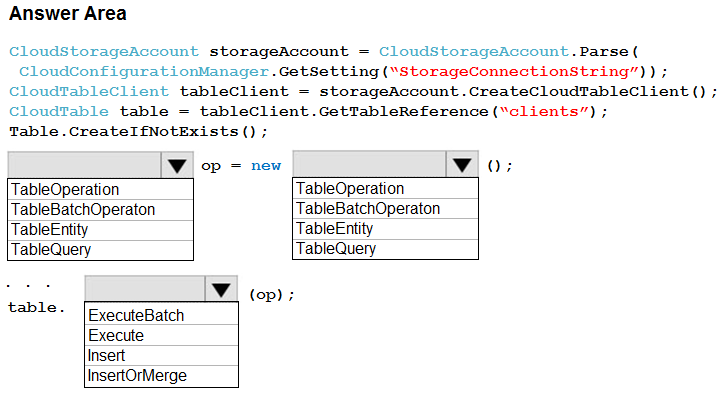Expand the table method dropdown arrow

pyautogui.click(x=221, y=289)
